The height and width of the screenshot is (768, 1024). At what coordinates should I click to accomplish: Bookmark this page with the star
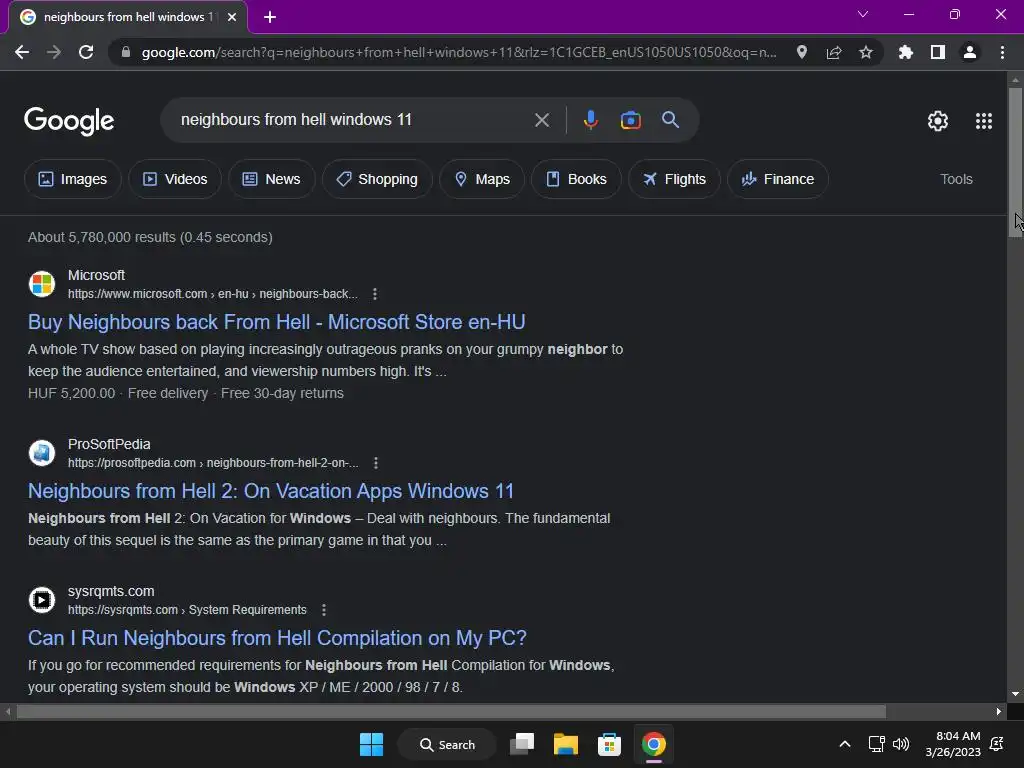tap(866, 52)
